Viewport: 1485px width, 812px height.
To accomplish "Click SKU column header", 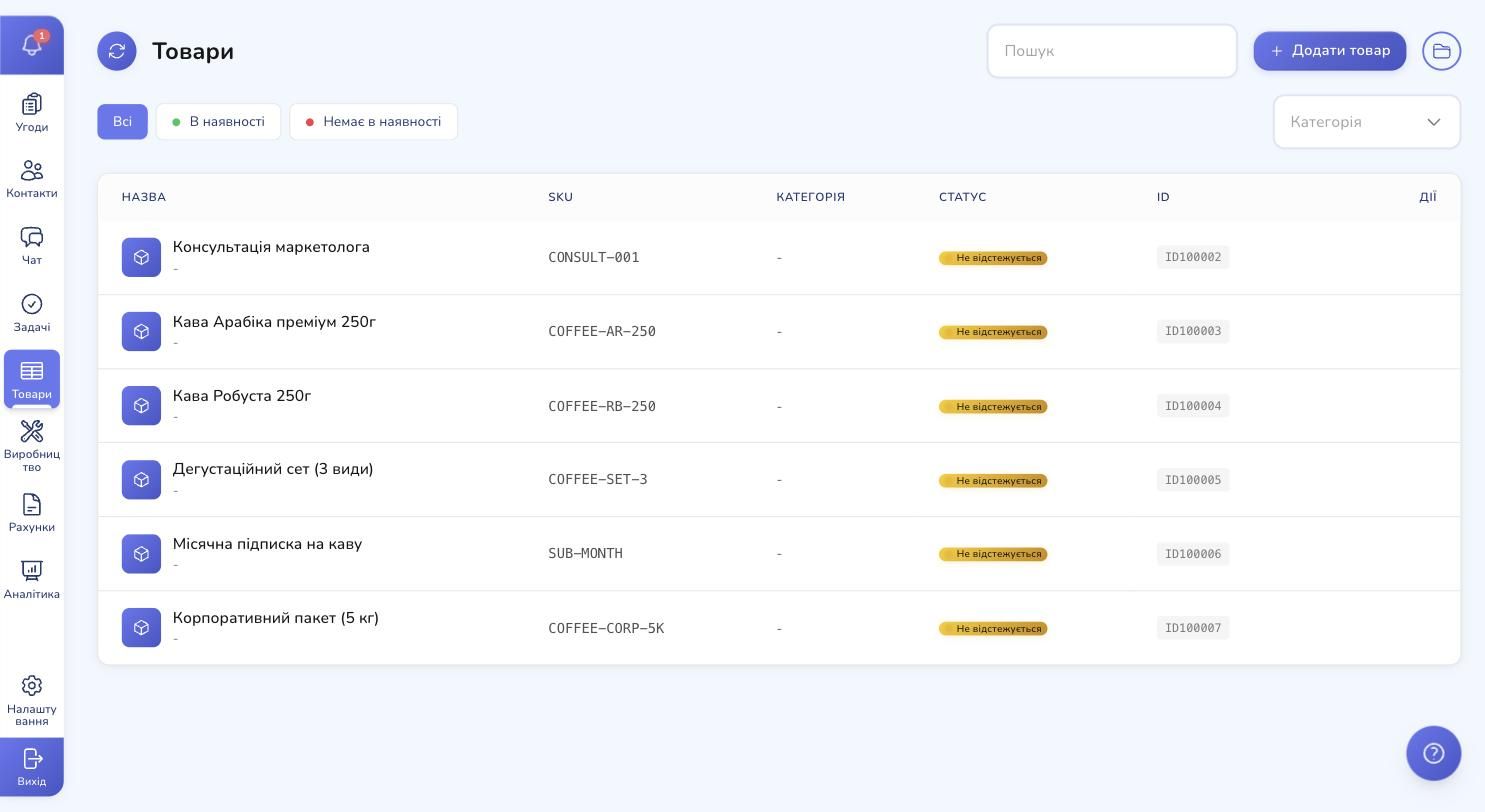I will coord(561,197).
